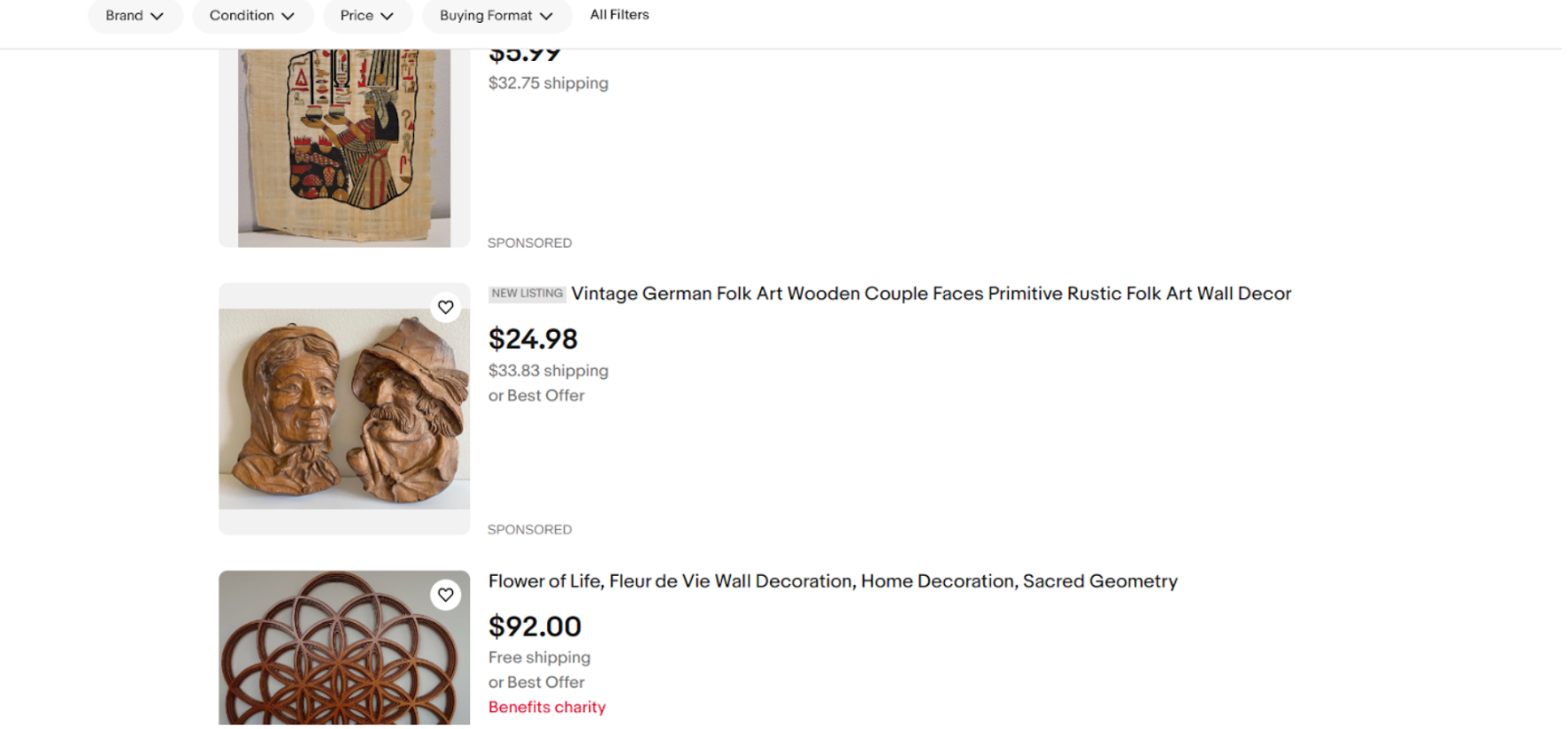View the wooden couple faces photo
The height and width of the screenshot is (729, 1568).
click(x=344, y=408)
